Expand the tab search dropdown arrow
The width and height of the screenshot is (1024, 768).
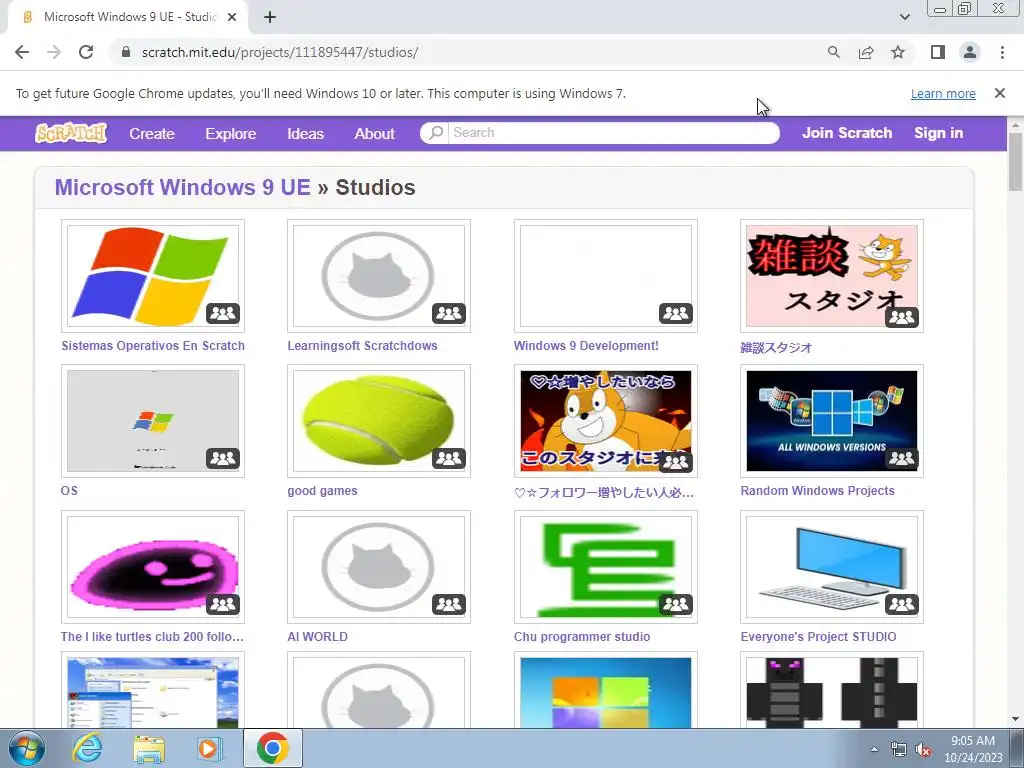tap(904, 17)
